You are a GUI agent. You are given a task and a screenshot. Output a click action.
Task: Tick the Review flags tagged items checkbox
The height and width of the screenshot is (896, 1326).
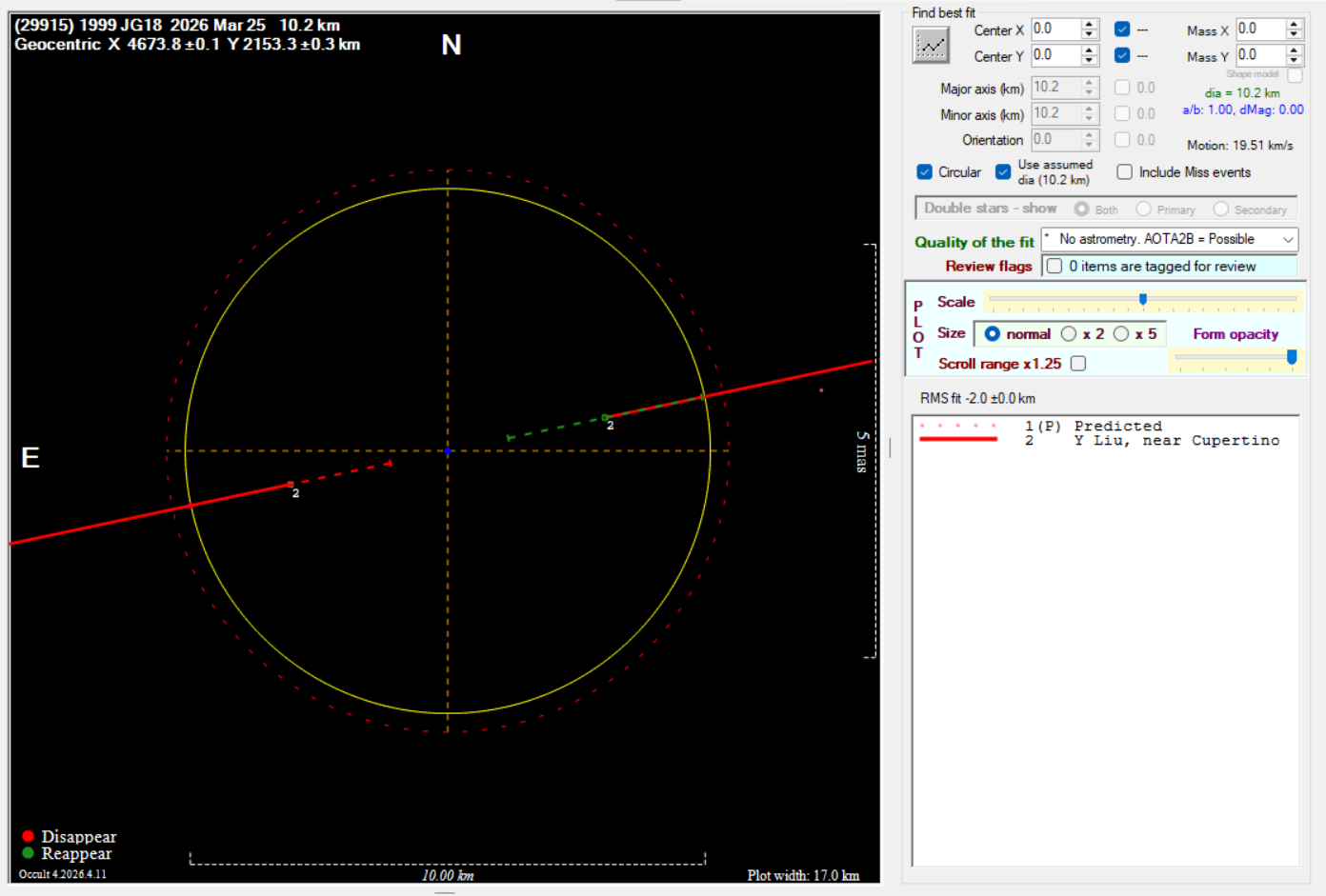[x=1055, y=267]
